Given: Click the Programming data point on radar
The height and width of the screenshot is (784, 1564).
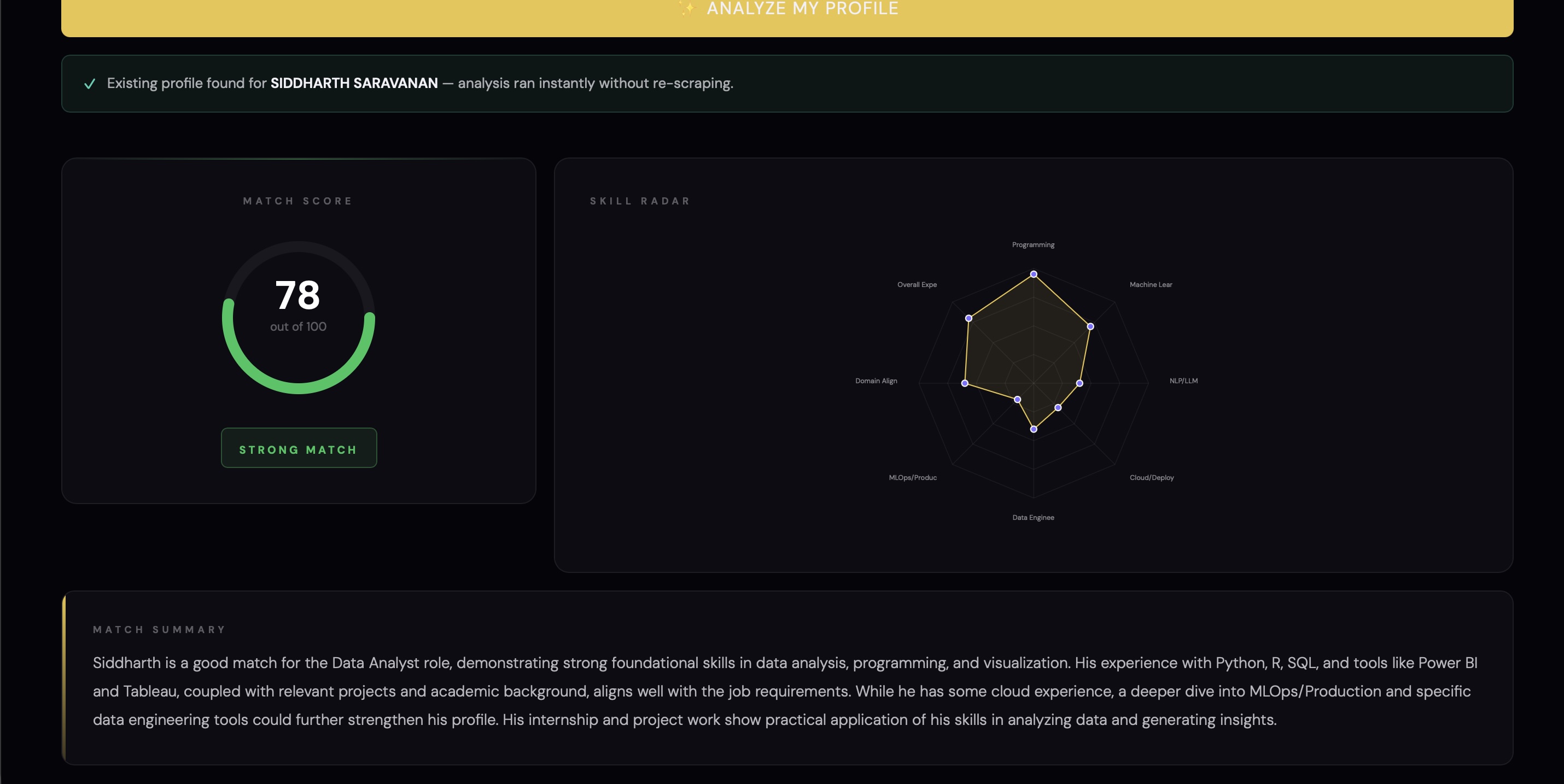Looking at the screenshot, I should click(1034, 274).
